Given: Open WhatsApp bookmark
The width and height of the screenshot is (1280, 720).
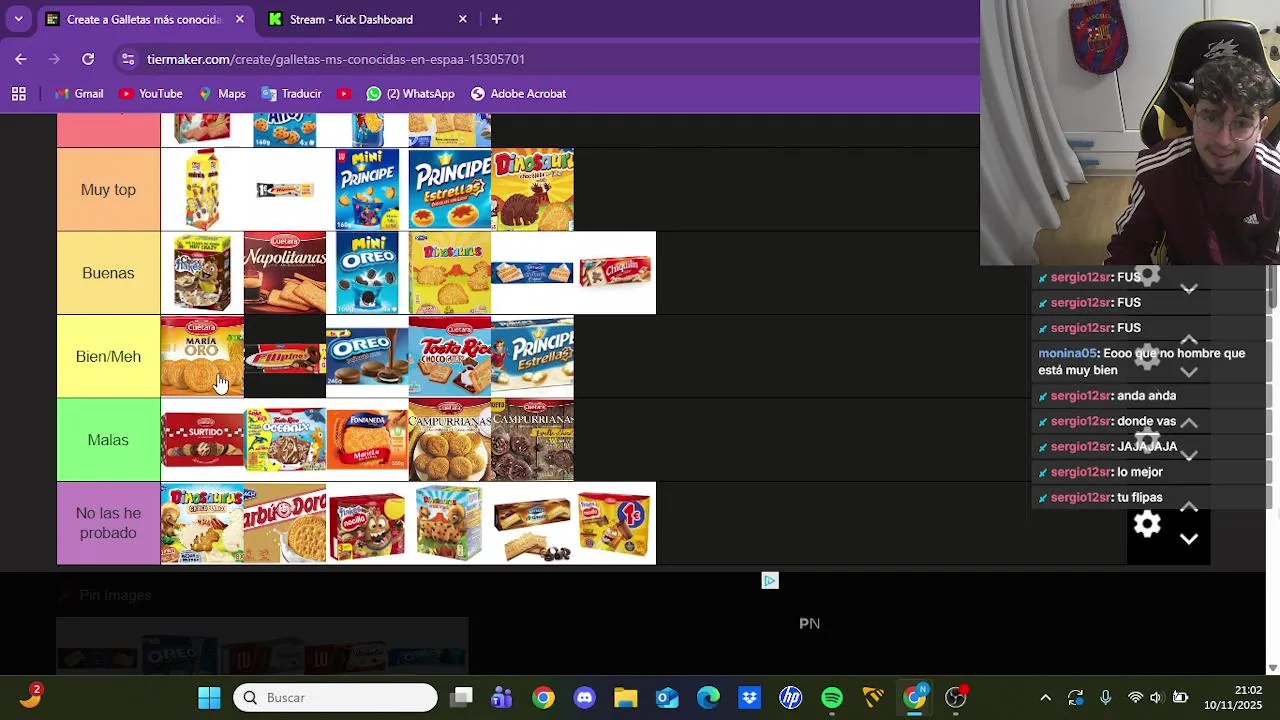Looking at the screenshot, I should point(410,94).
